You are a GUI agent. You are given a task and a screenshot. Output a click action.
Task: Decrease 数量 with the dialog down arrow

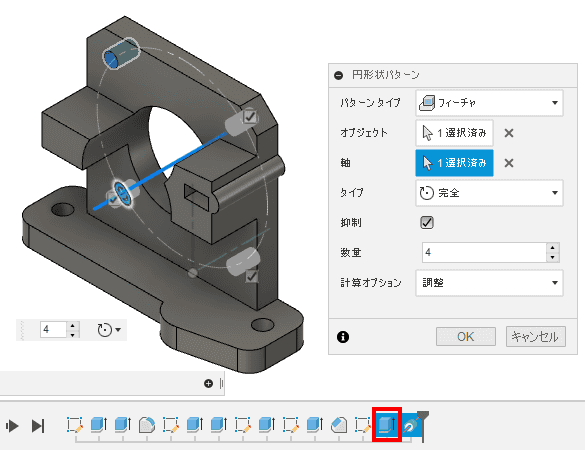click(x=553, y=257)
